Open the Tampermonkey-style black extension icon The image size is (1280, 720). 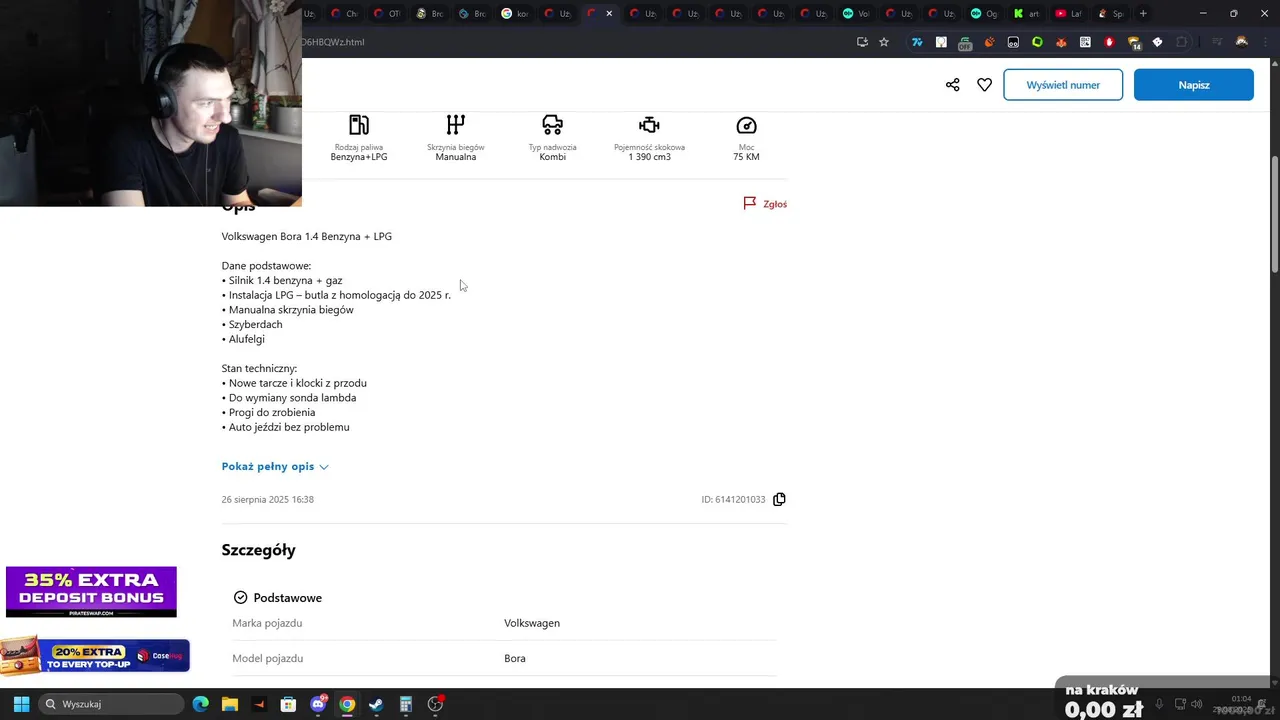click(x=1013, y=42)
